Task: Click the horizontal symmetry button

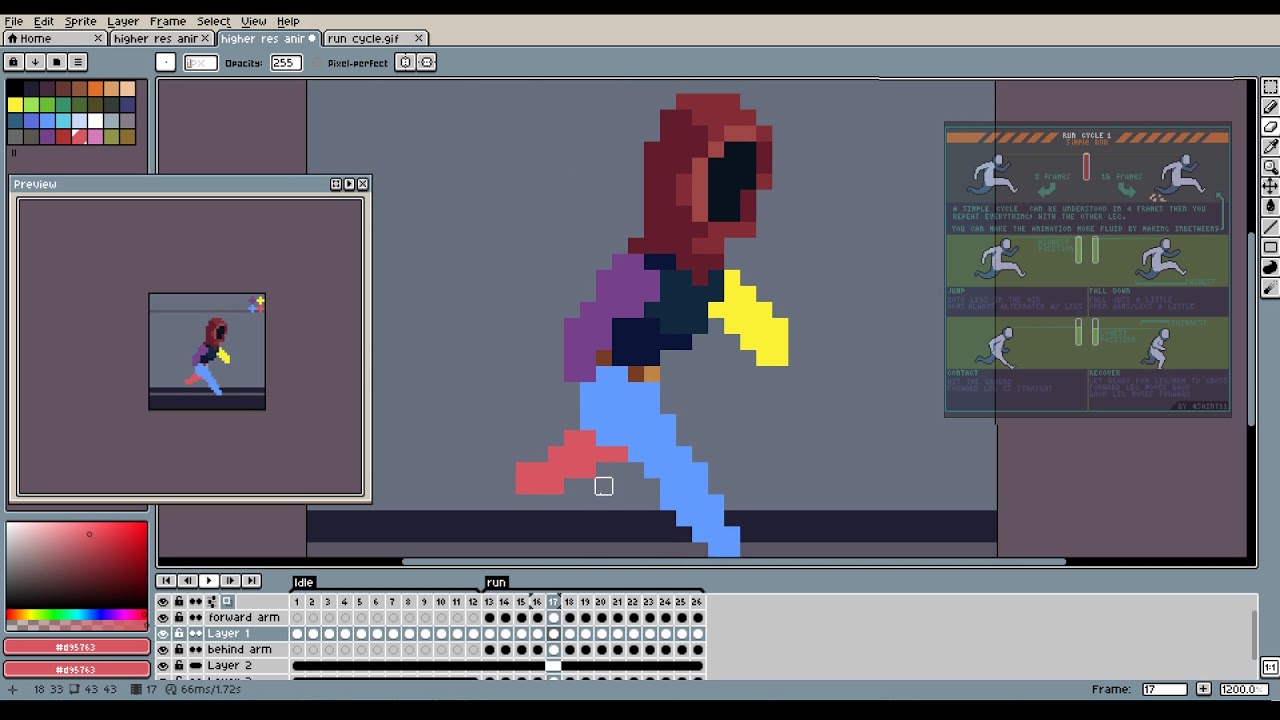Action: click(x=405, y=62)
